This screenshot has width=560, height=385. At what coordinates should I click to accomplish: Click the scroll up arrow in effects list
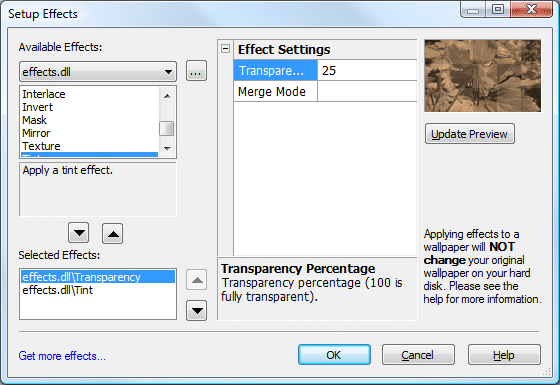[x=167, y=96]
